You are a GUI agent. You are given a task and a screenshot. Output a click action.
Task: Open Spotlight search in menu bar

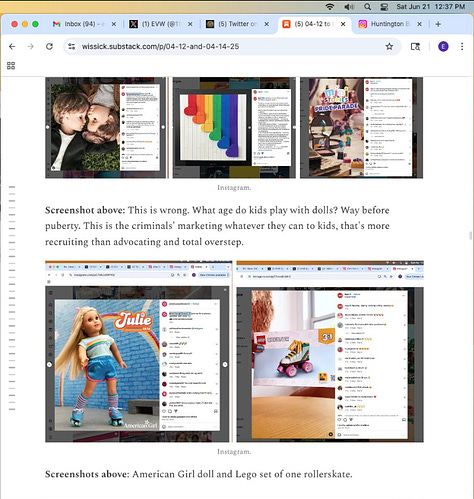(367, 7)
